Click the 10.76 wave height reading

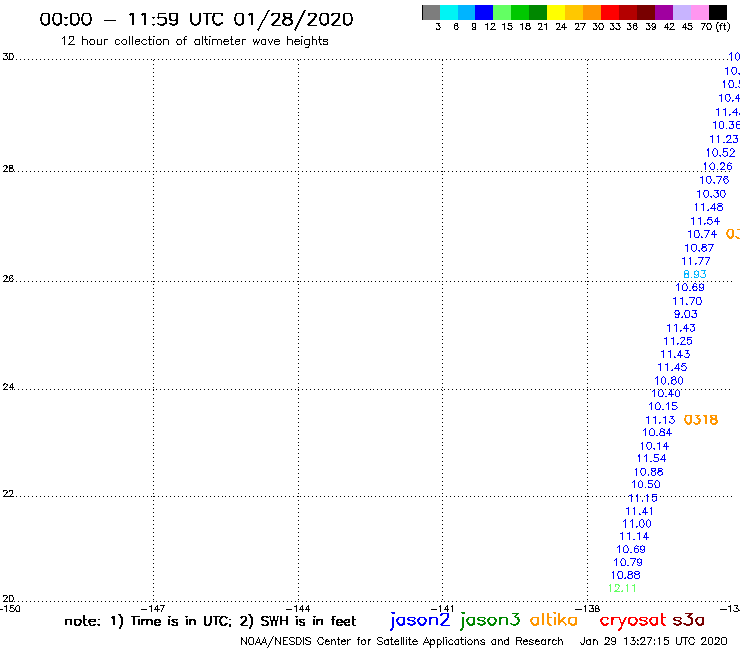coord(714,180)
